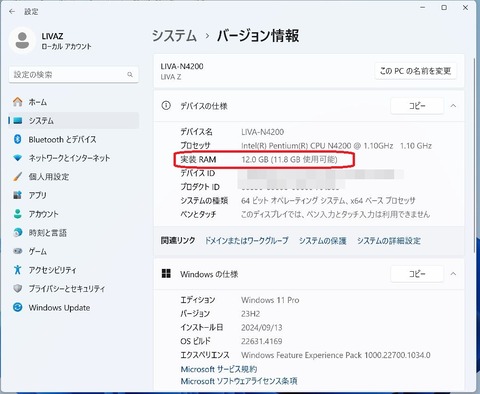The image size is (480, 394).
Task: Open システムの保護 link
Action: (x=322, y=241)
